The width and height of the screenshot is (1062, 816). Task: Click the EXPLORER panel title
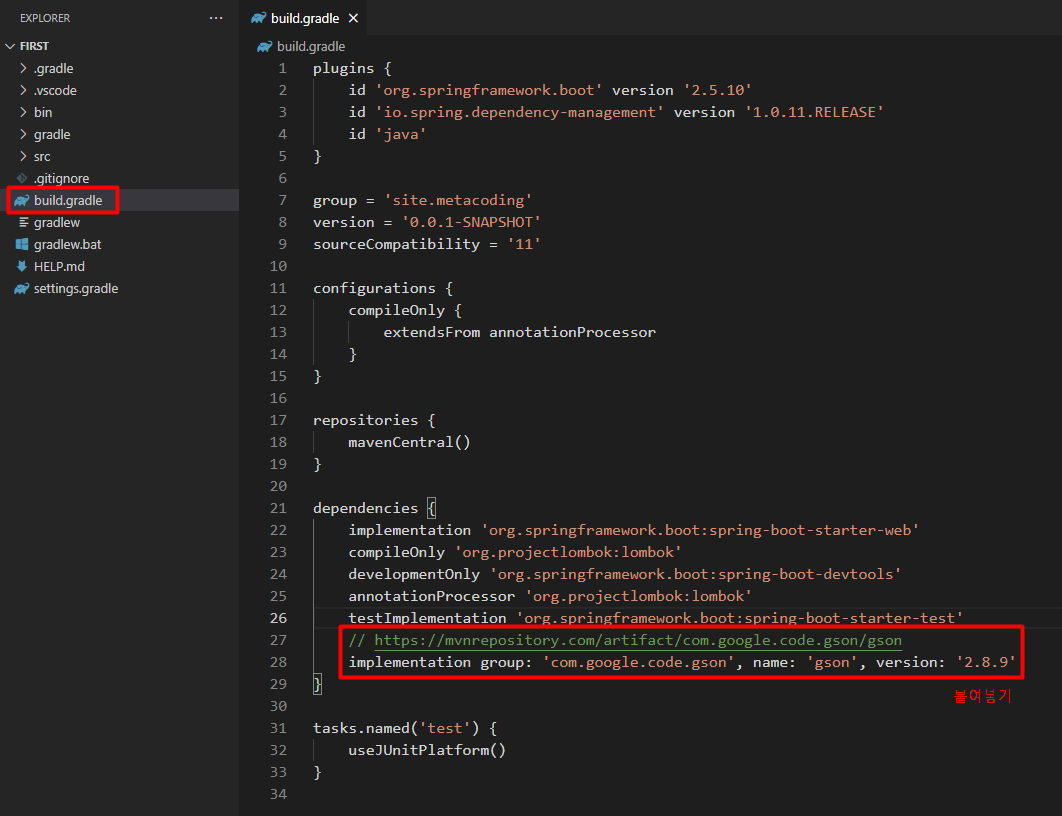point(45,18)
